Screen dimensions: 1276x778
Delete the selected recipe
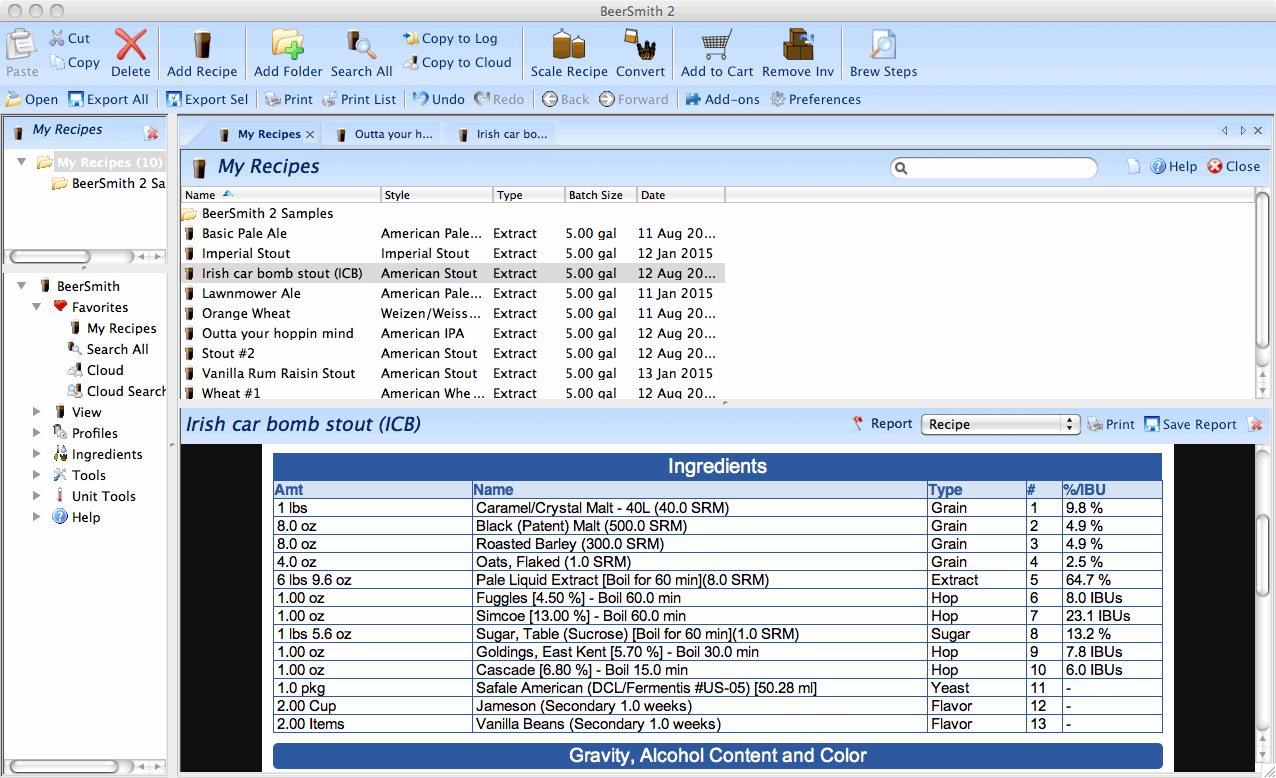[131, 53]
